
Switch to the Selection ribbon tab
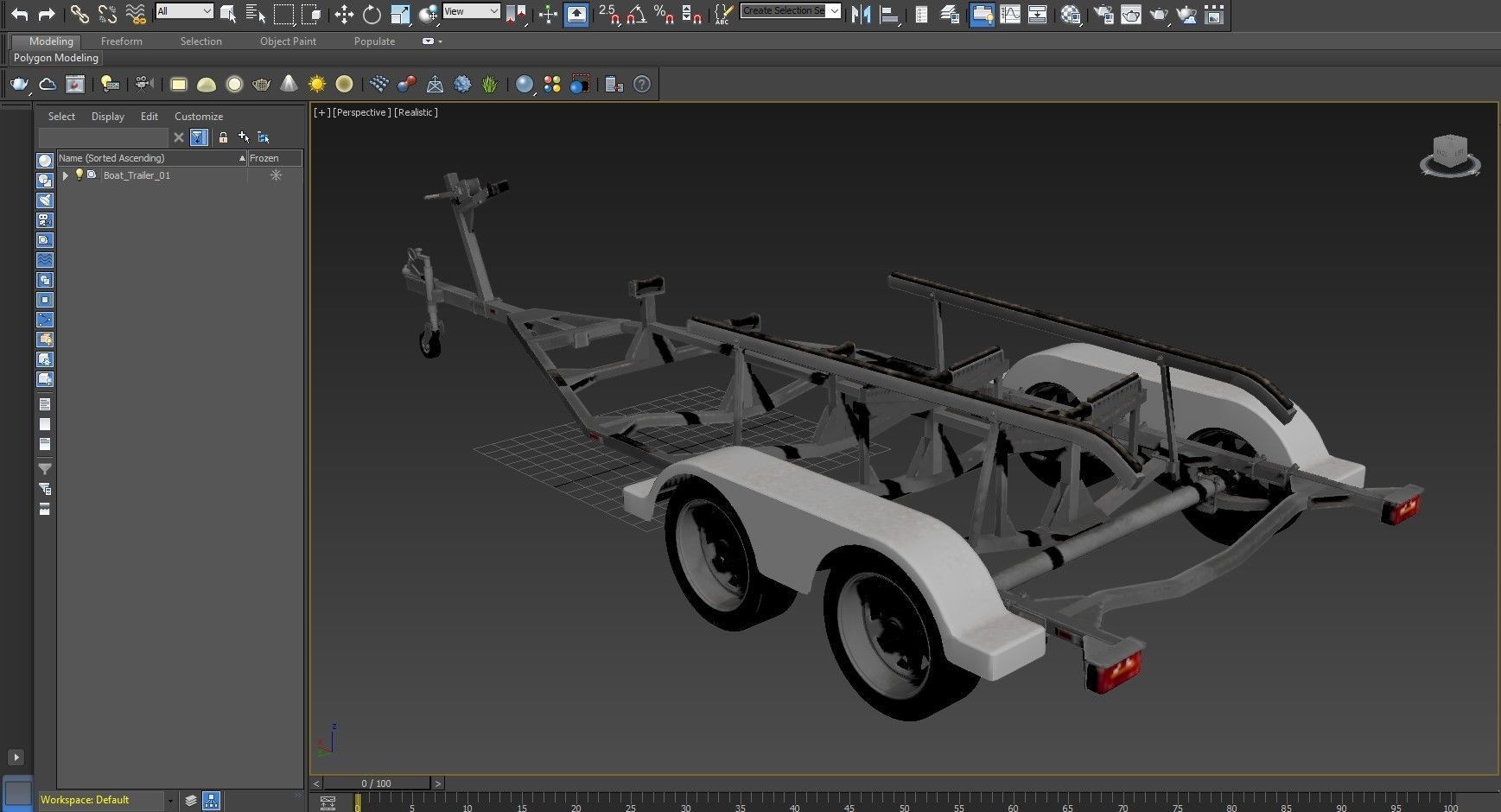pos(201,41)
